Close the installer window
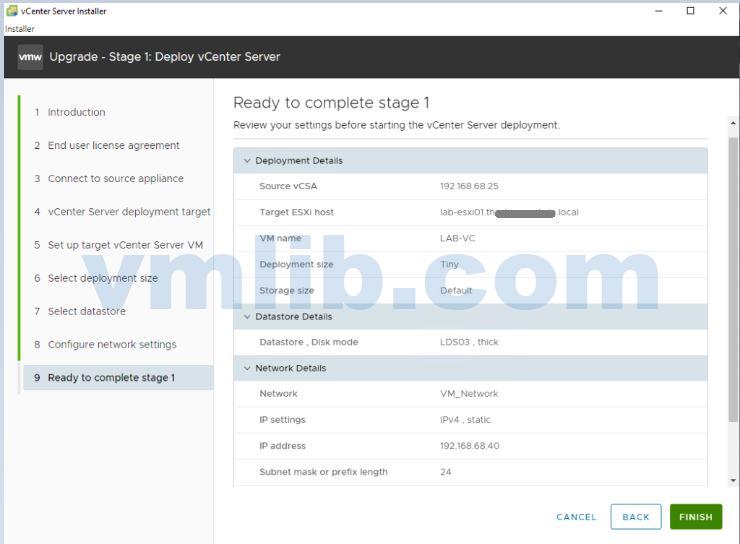 723,11
